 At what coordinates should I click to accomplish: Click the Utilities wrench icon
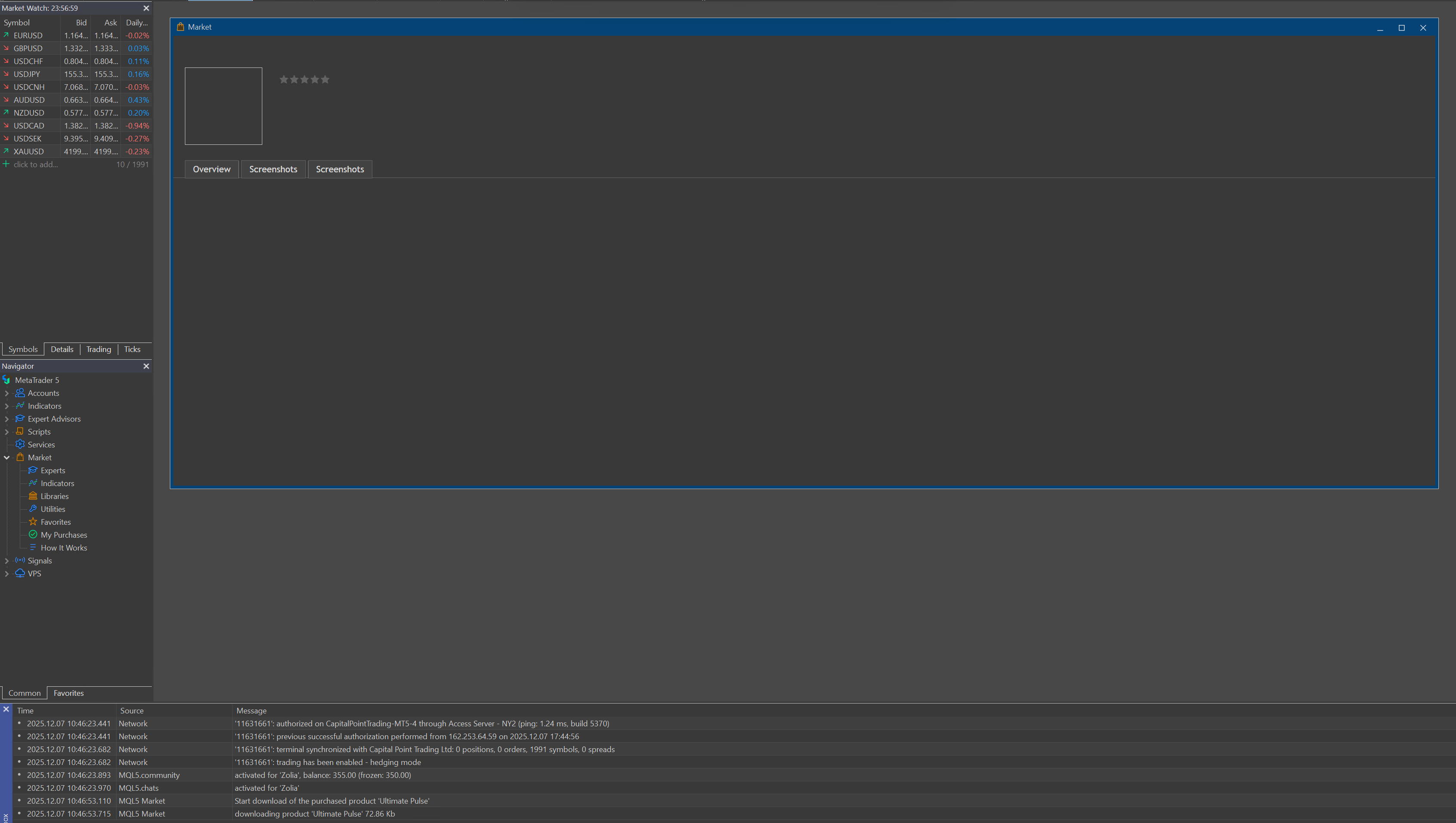(x=33, y=509)
